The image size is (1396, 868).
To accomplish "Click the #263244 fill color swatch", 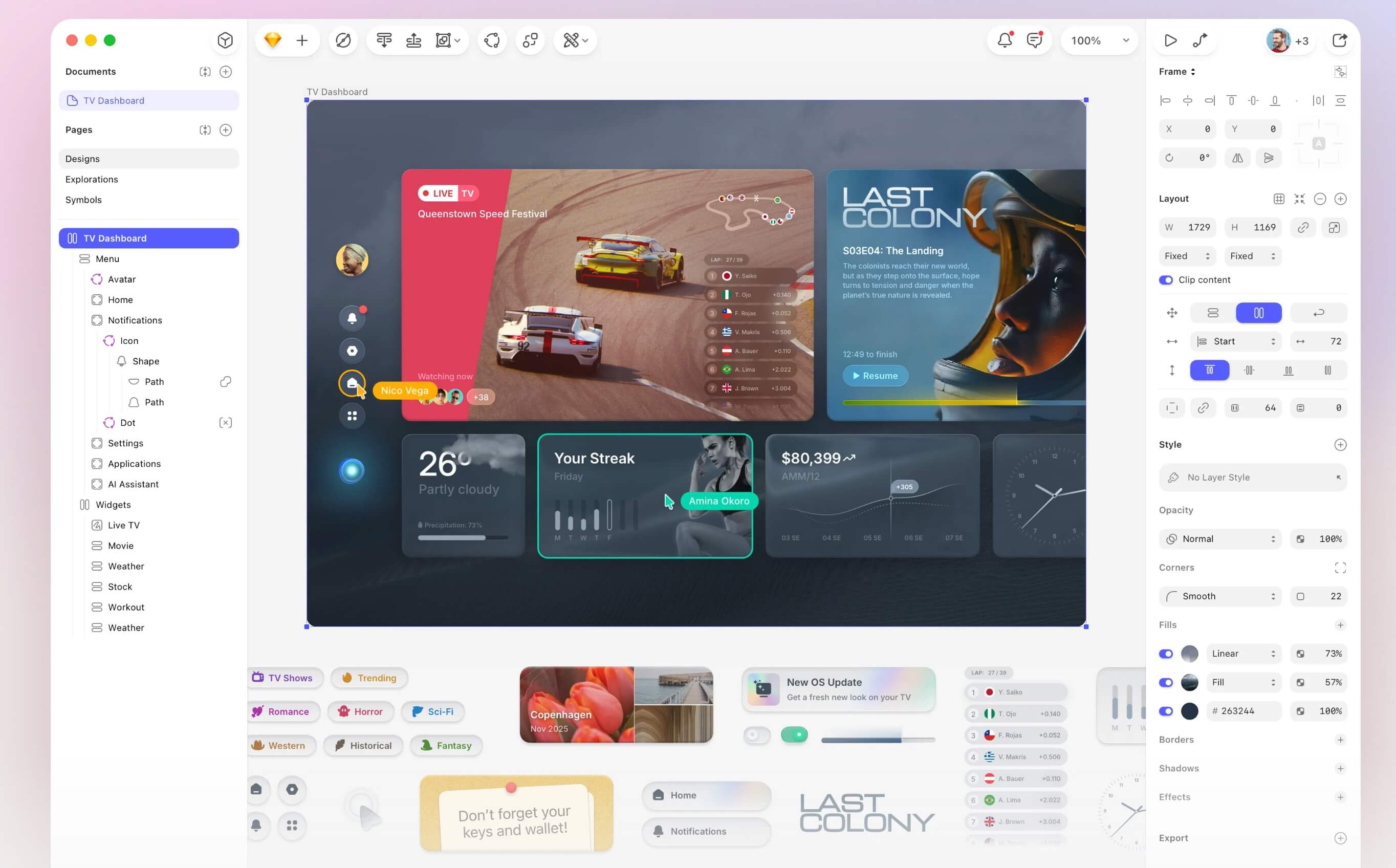I will [1189, 711].
